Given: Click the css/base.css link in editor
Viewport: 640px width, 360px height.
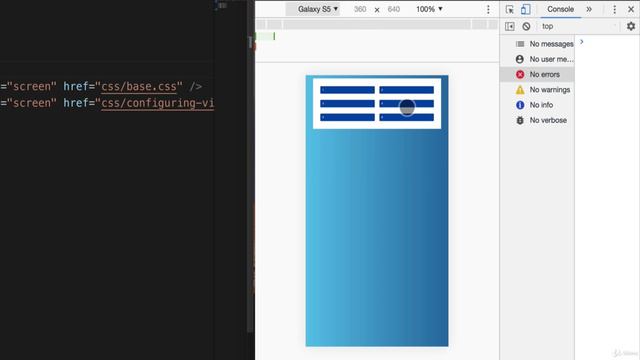Looking at the screenshot, I should tap(139, 87).
